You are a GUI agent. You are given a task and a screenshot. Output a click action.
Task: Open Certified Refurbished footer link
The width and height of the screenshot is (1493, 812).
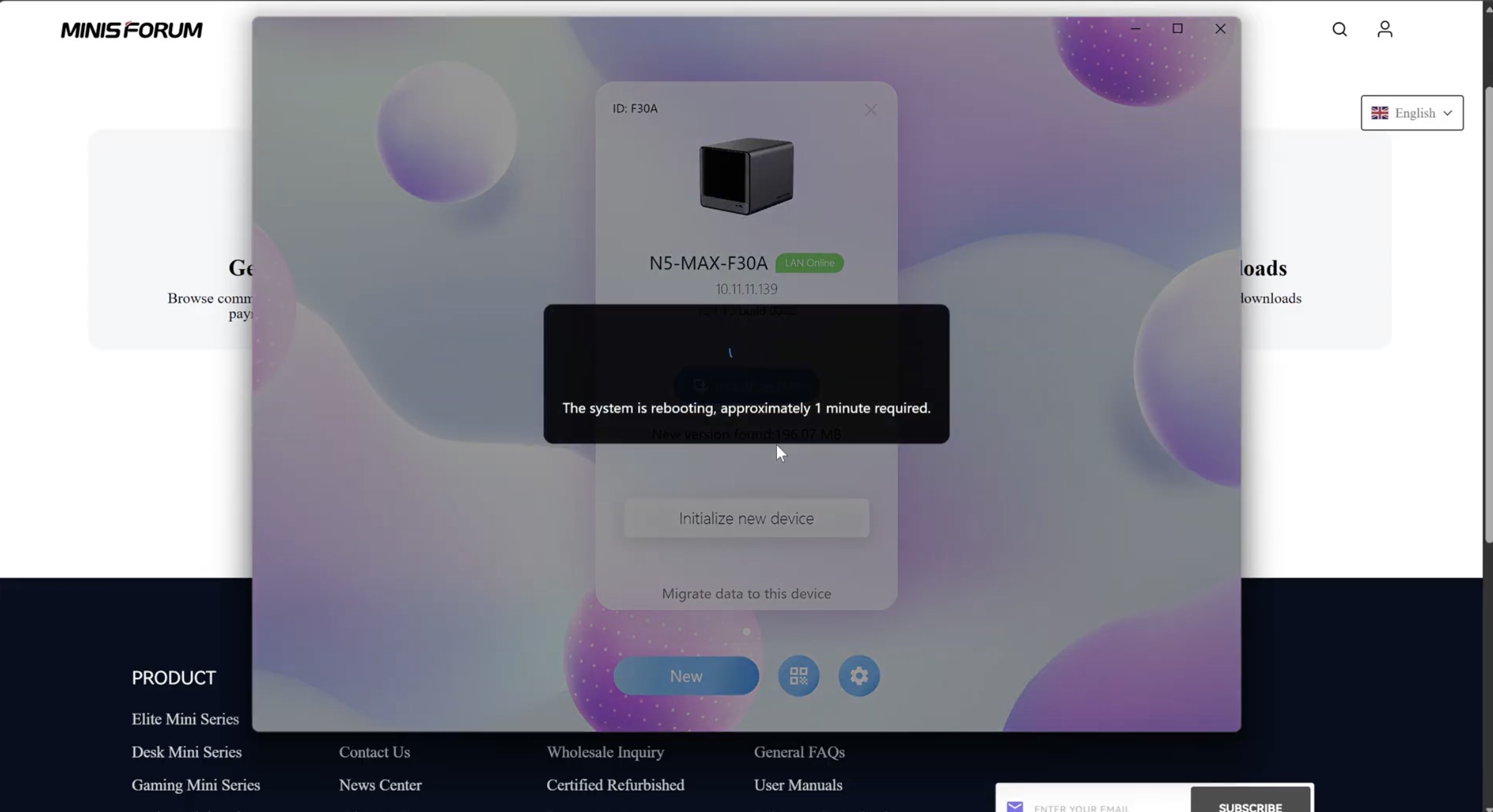615,785
